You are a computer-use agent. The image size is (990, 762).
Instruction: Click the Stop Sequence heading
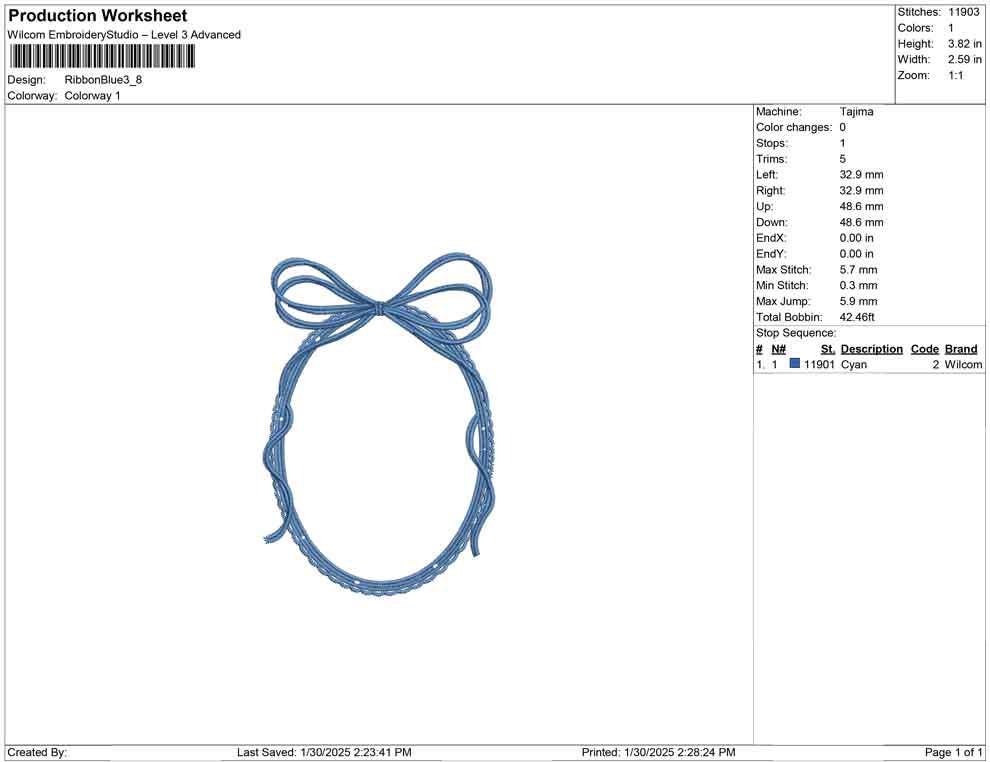tap(796, 332)
